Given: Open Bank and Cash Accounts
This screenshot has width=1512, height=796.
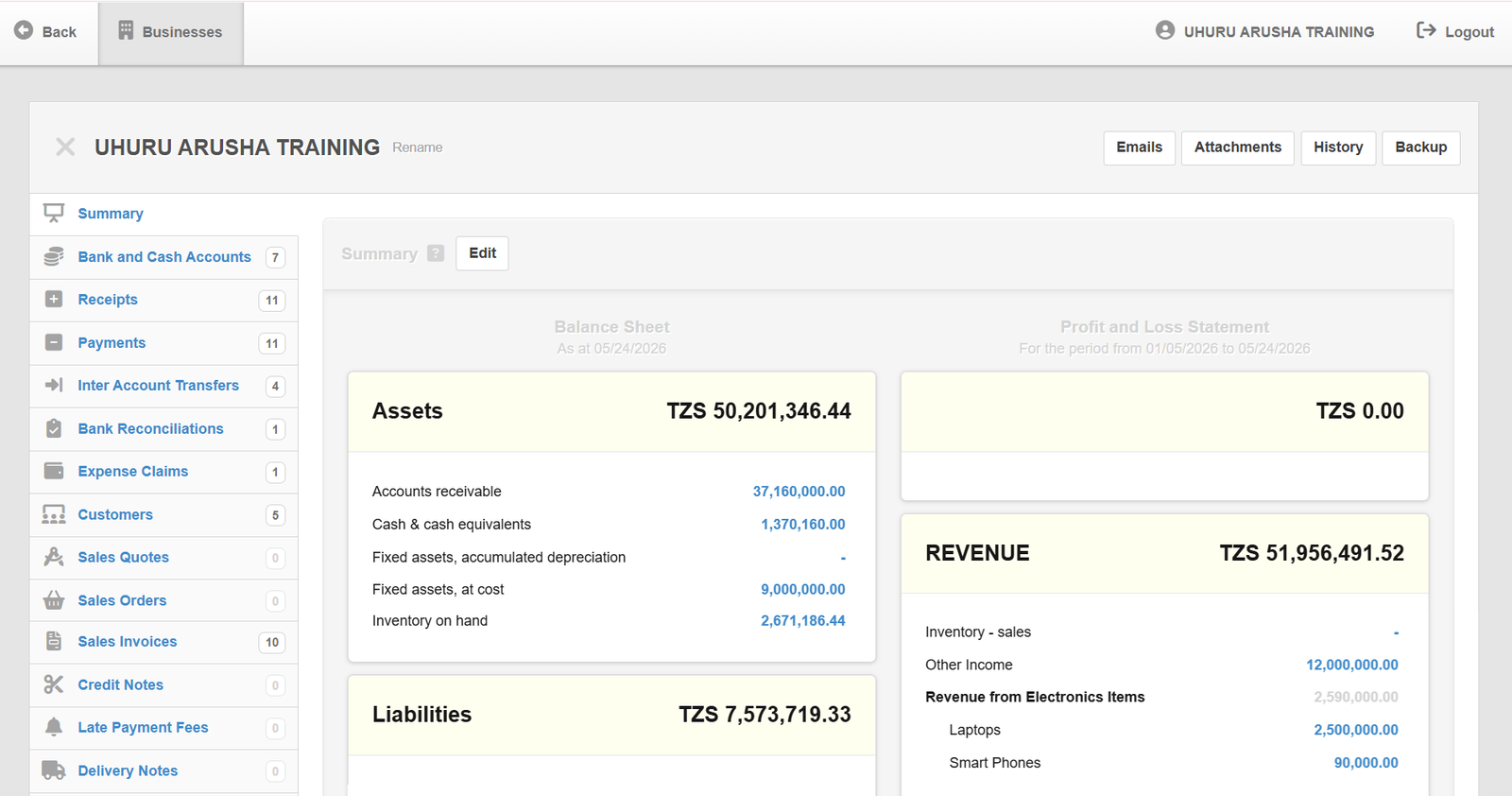Looking at the screenshot, I should (164, 257).
